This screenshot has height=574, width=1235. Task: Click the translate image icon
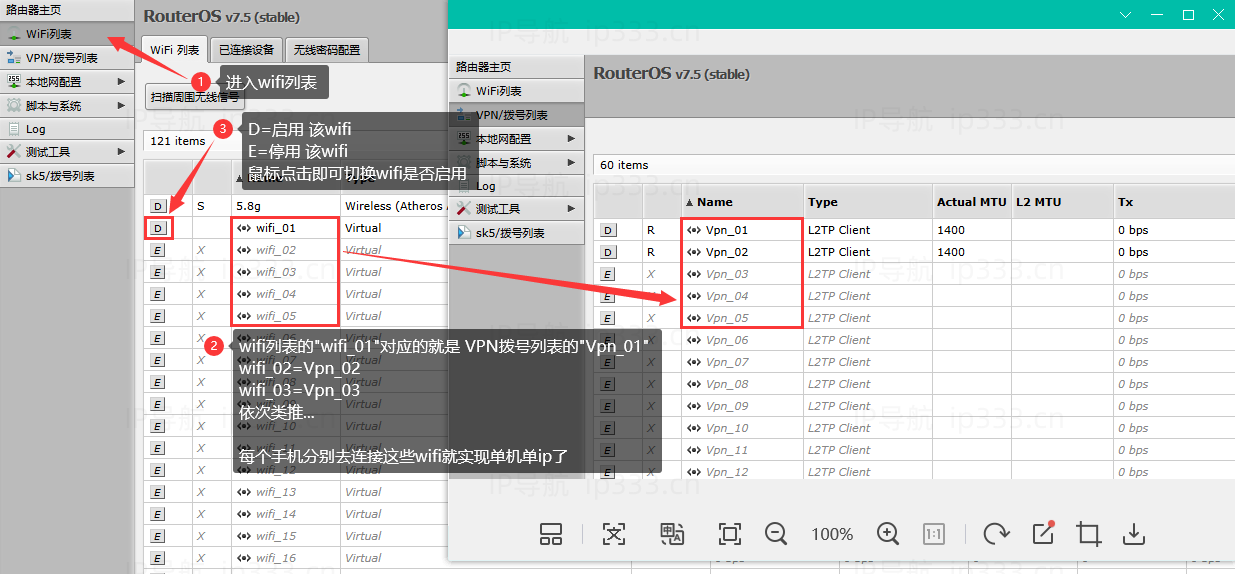pos(672,534)
